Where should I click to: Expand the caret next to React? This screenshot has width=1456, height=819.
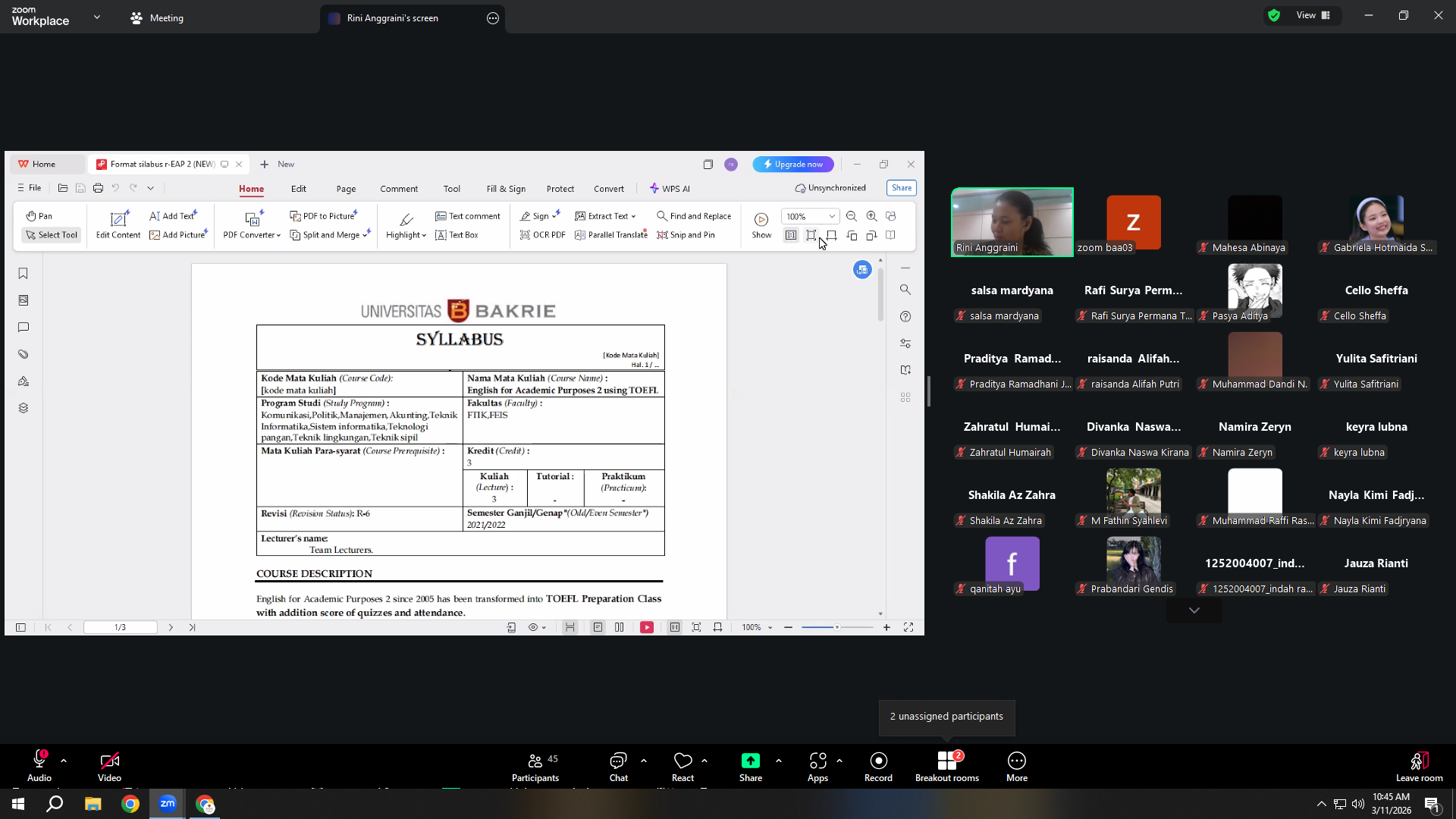click(704, 761)
